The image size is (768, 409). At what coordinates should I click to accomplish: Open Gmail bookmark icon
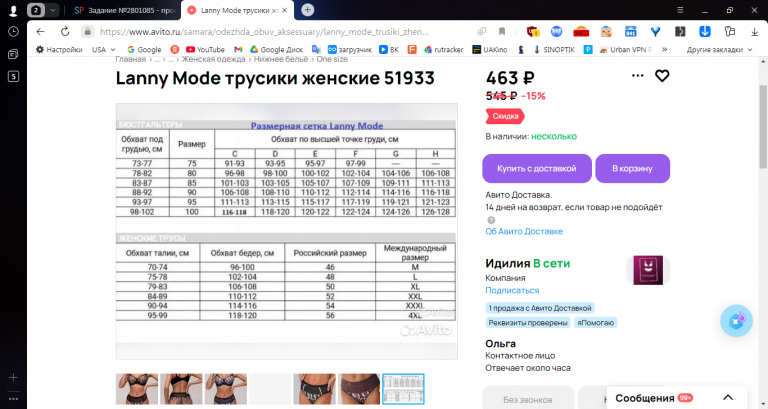[x=238, y=49]
